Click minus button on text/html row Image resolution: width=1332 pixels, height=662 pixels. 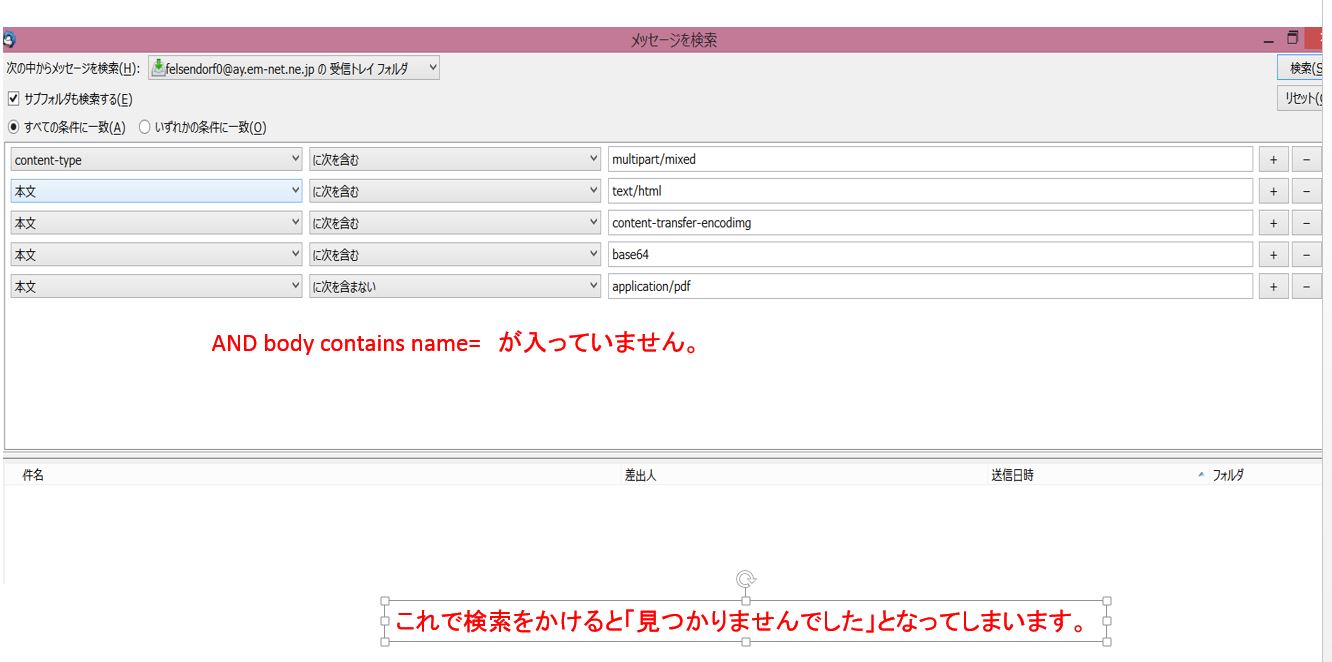click(1305, 192)
